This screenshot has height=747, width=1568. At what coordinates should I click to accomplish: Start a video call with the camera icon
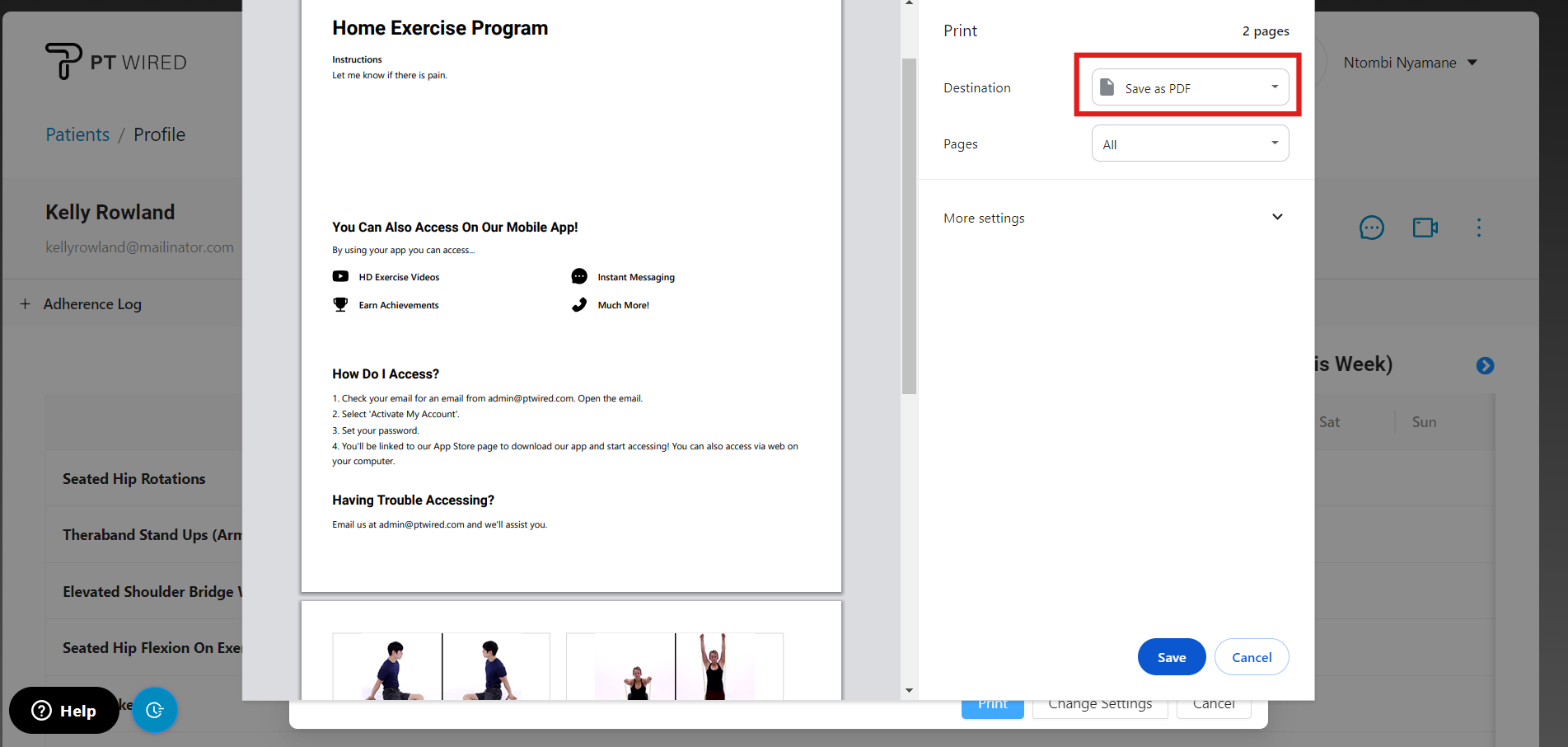[x=1425, y=228]
